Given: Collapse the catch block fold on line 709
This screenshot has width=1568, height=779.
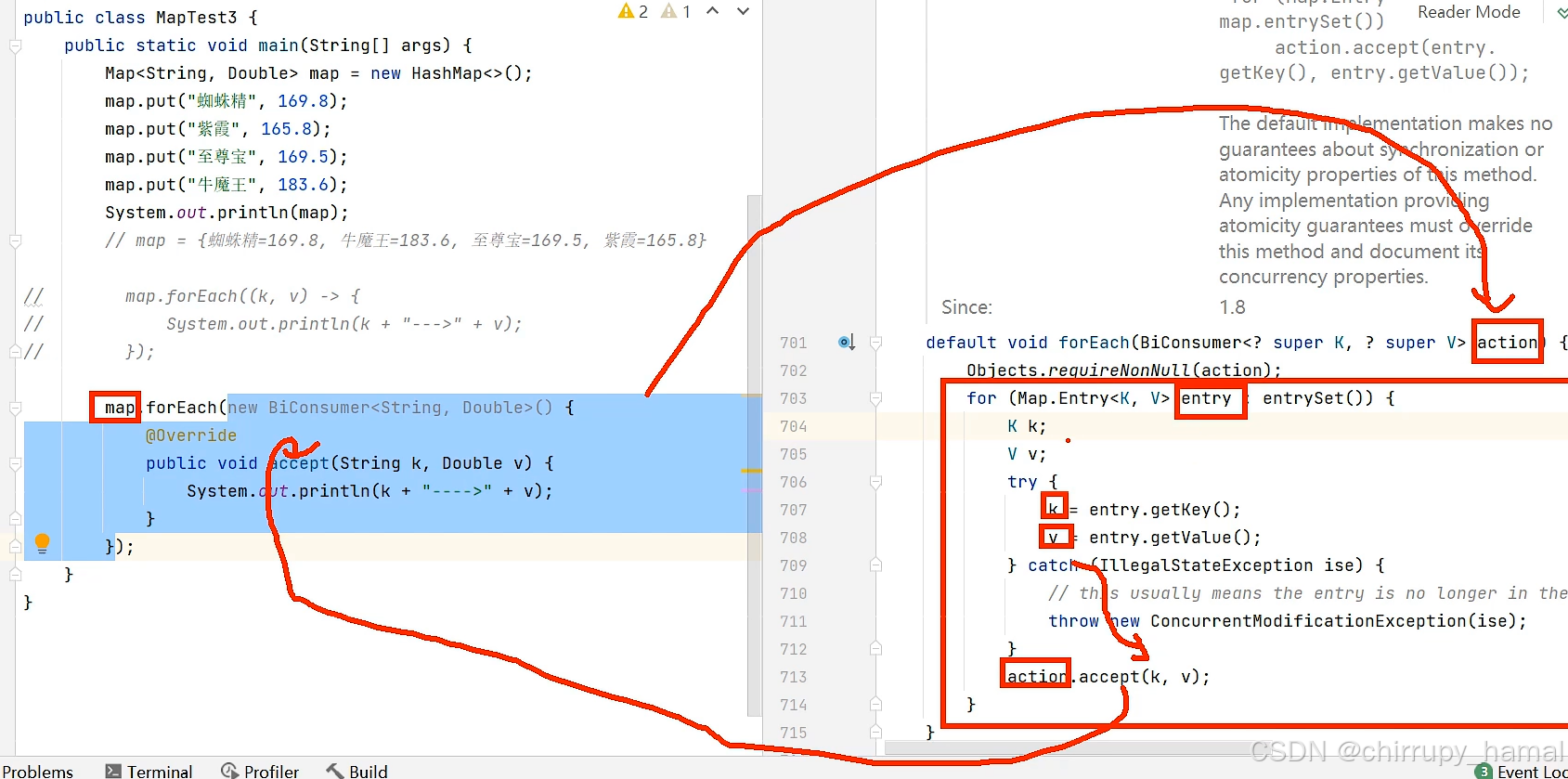Looking at the screenshot, I should (875, 565).
